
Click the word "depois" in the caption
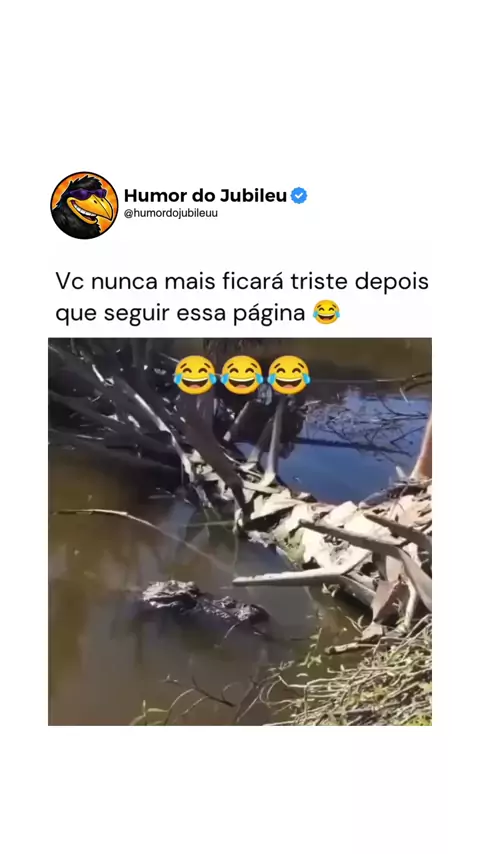point(392,283)
